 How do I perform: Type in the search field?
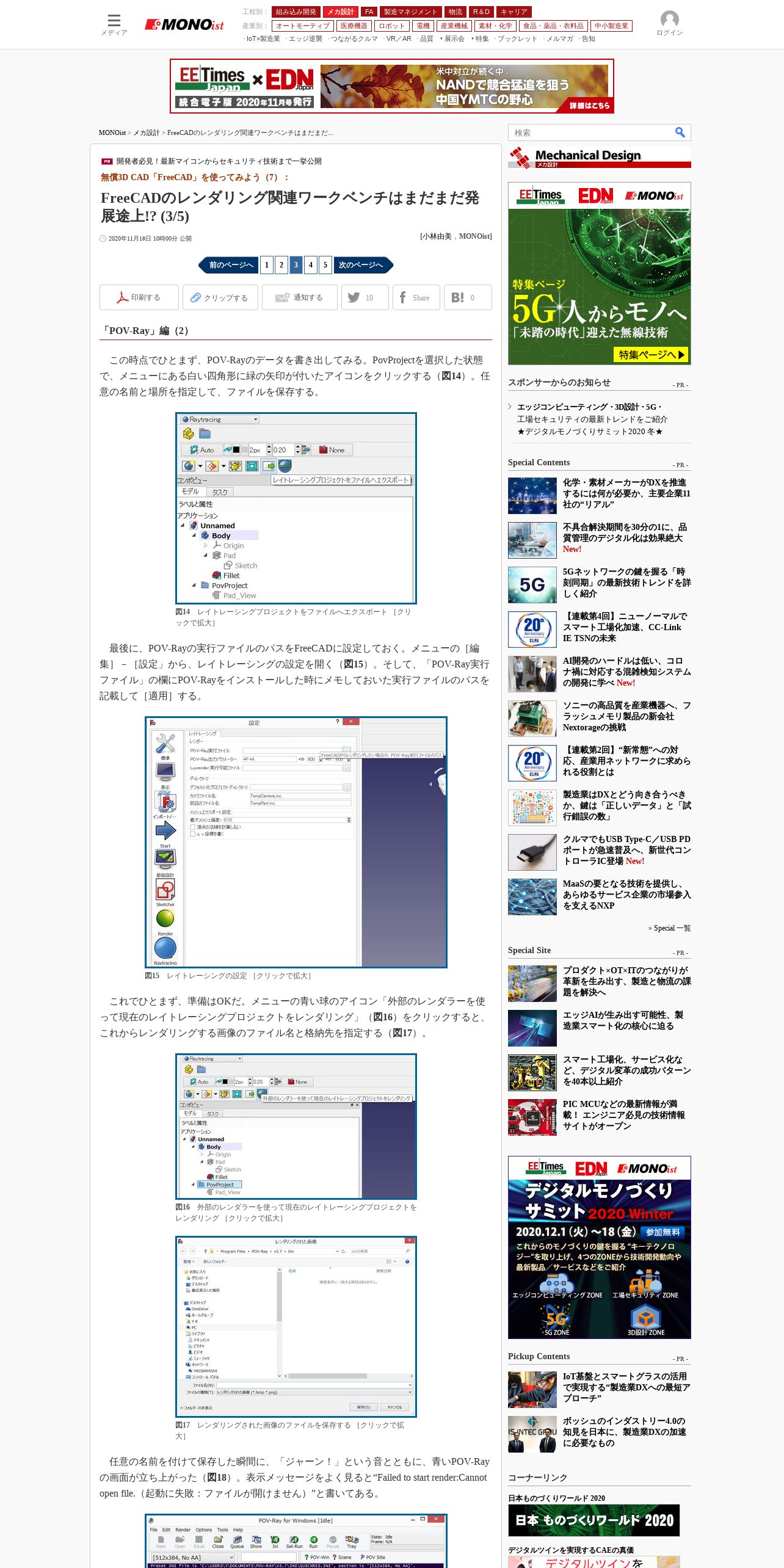point(590,132)
